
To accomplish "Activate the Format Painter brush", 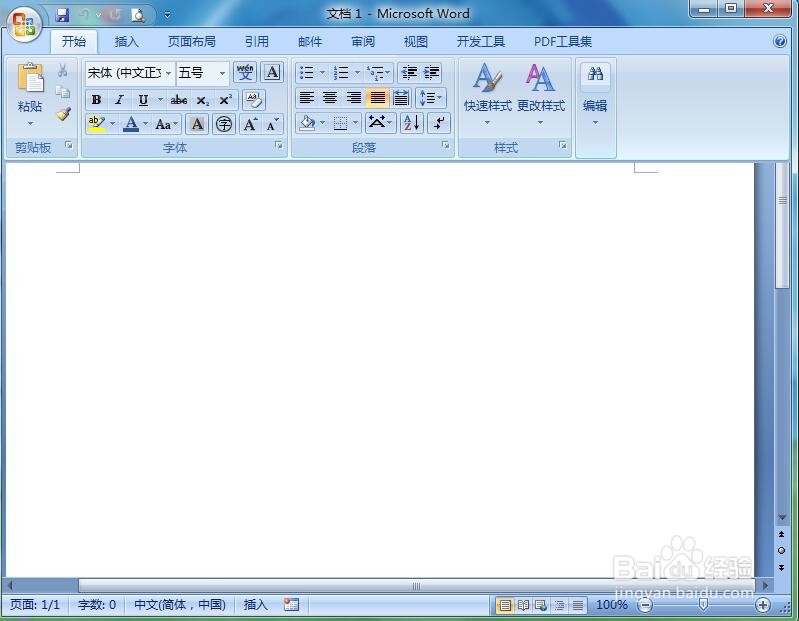I will [x=63, y=114].
